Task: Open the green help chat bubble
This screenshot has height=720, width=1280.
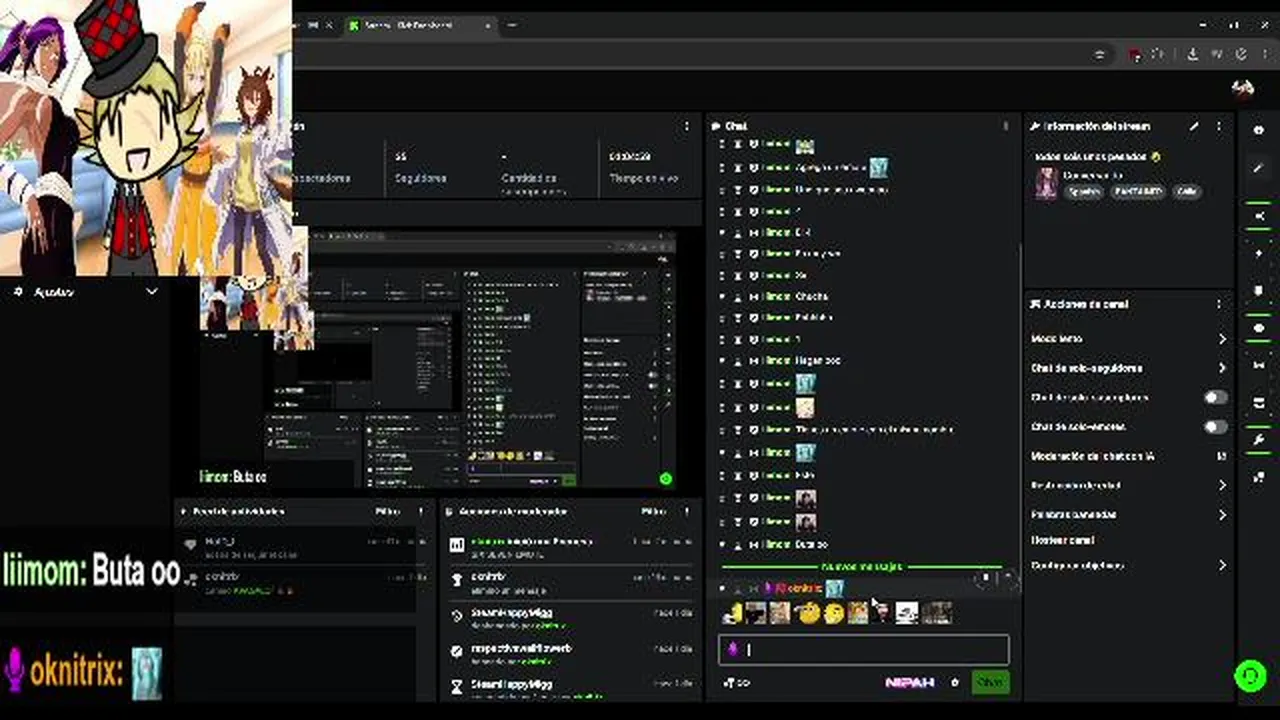Action: point(1250,676)
